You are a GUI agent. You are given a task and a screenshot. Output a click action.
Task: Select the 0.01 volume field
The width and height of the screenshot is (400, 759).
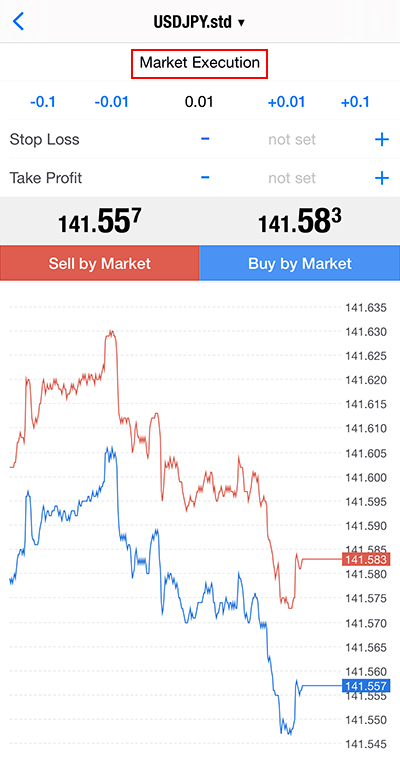[199, 102]
